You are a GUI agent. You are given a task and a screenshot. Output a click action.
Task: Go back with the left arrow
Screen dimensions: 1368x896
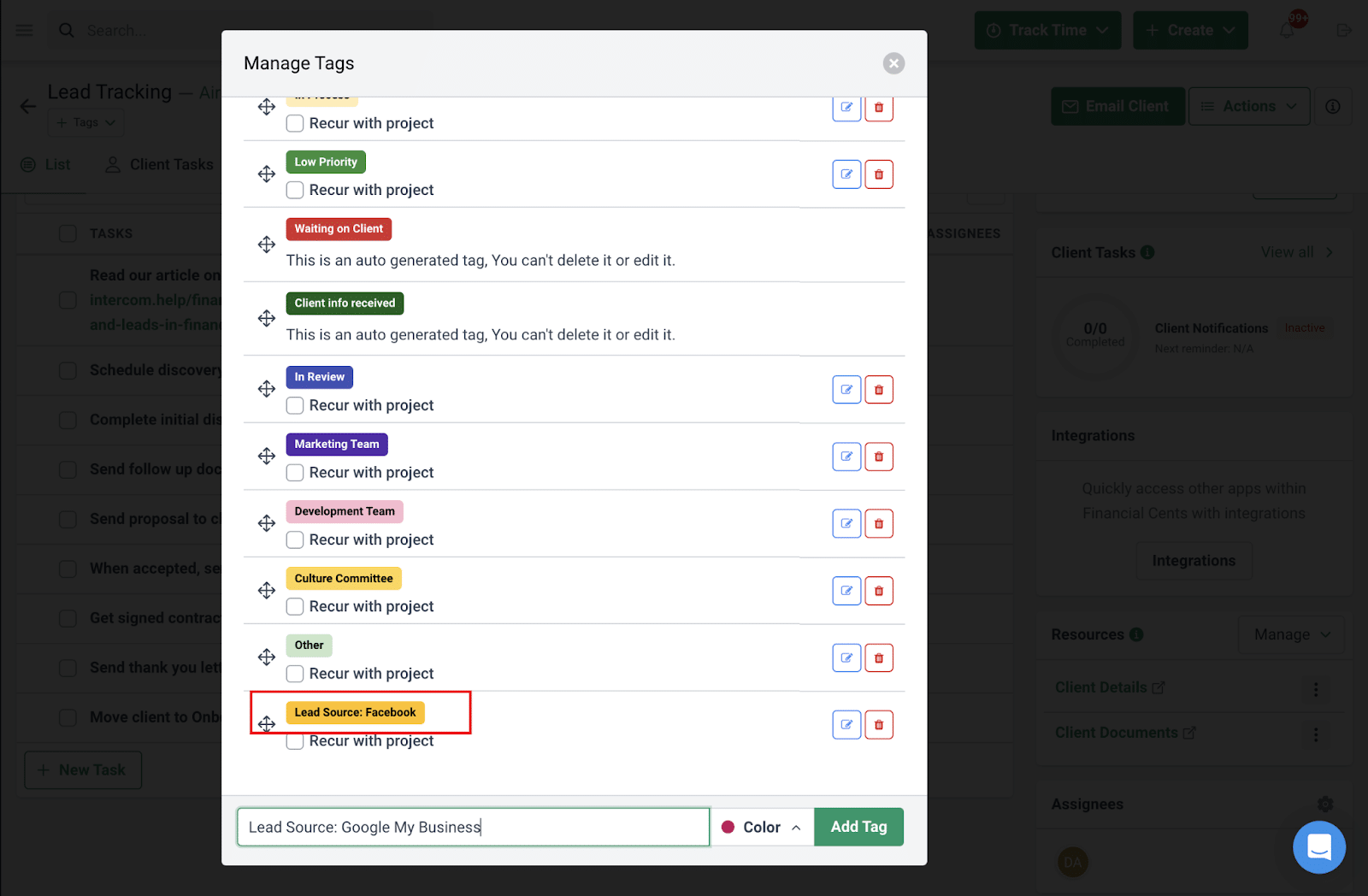coord(28,106)
